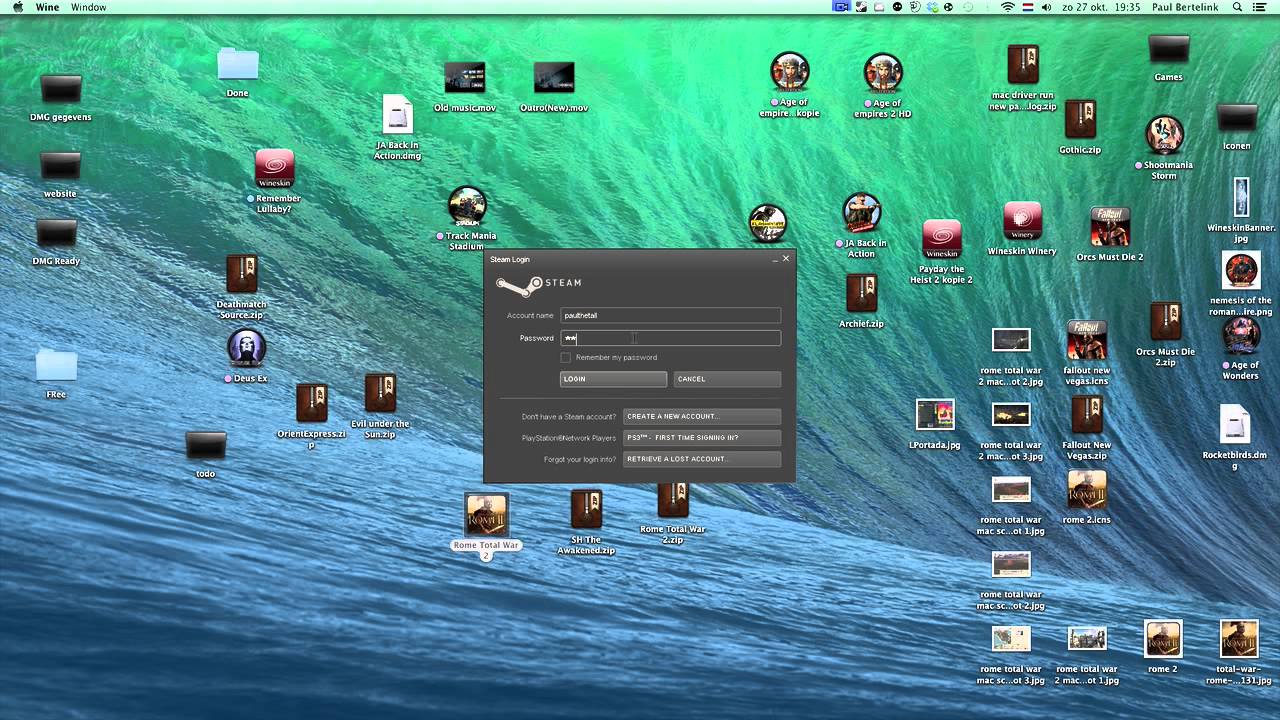Select Deathmatch Source.zip archive
This screenshot has width=1280, height=720.
click(241, 274)
